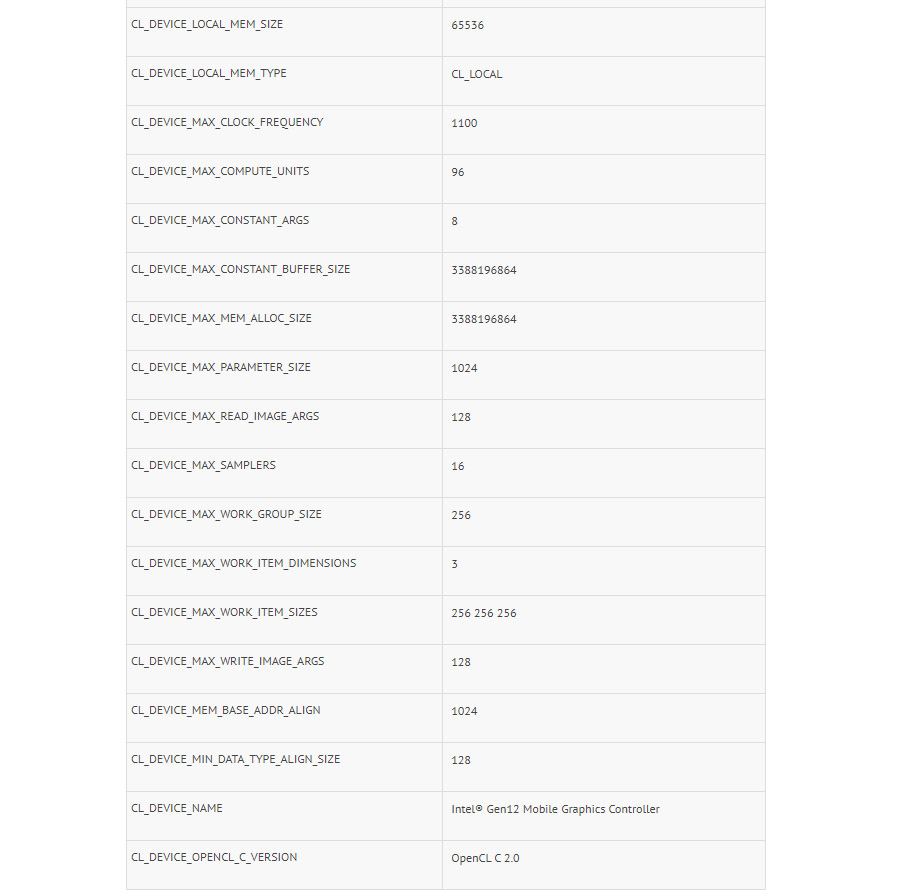Click the CL_DEVICE_MAX_CONSTANT_ARGS label

click(220, 220)
